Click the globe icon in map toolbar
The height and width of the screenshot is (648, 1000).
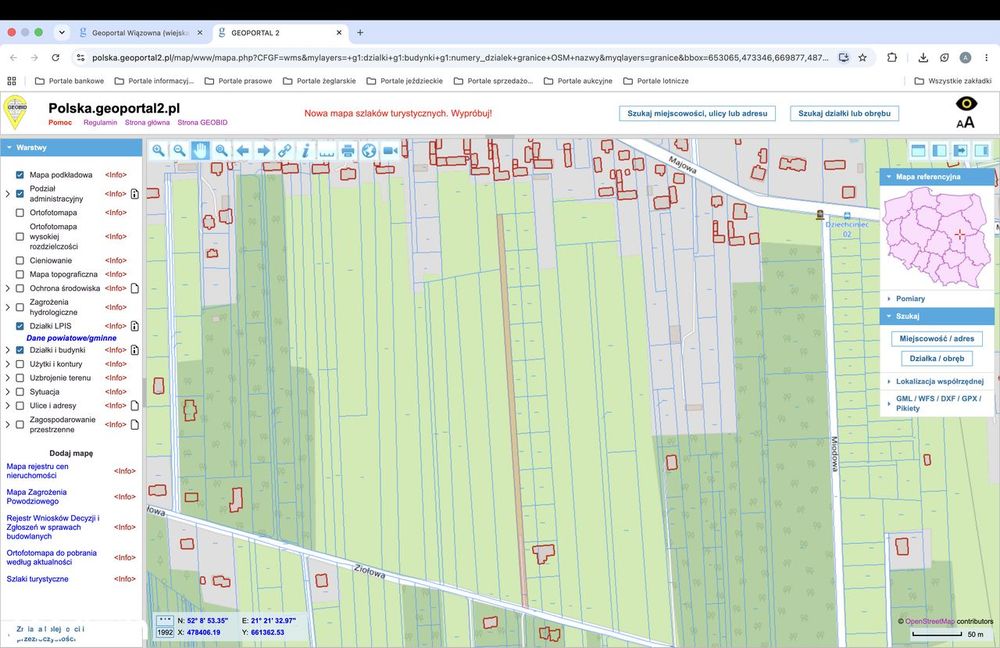coord(369,151)
